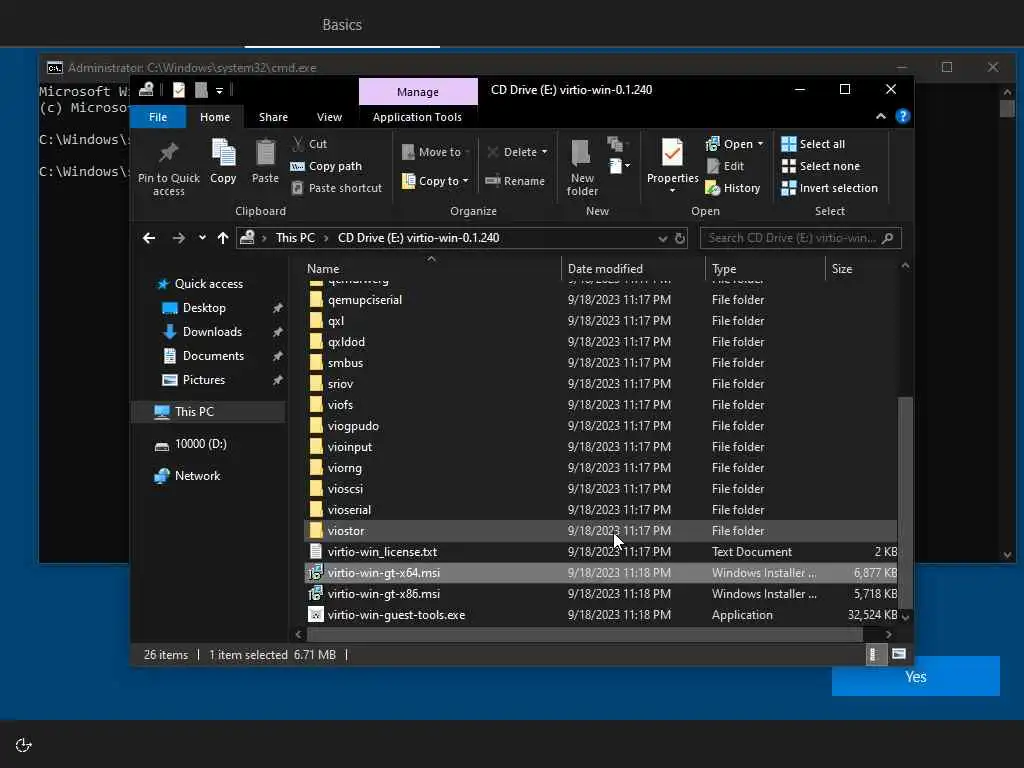1024x768 pixels.
Task: Open address bar history dropdown
Action: [x=662, y=238]
